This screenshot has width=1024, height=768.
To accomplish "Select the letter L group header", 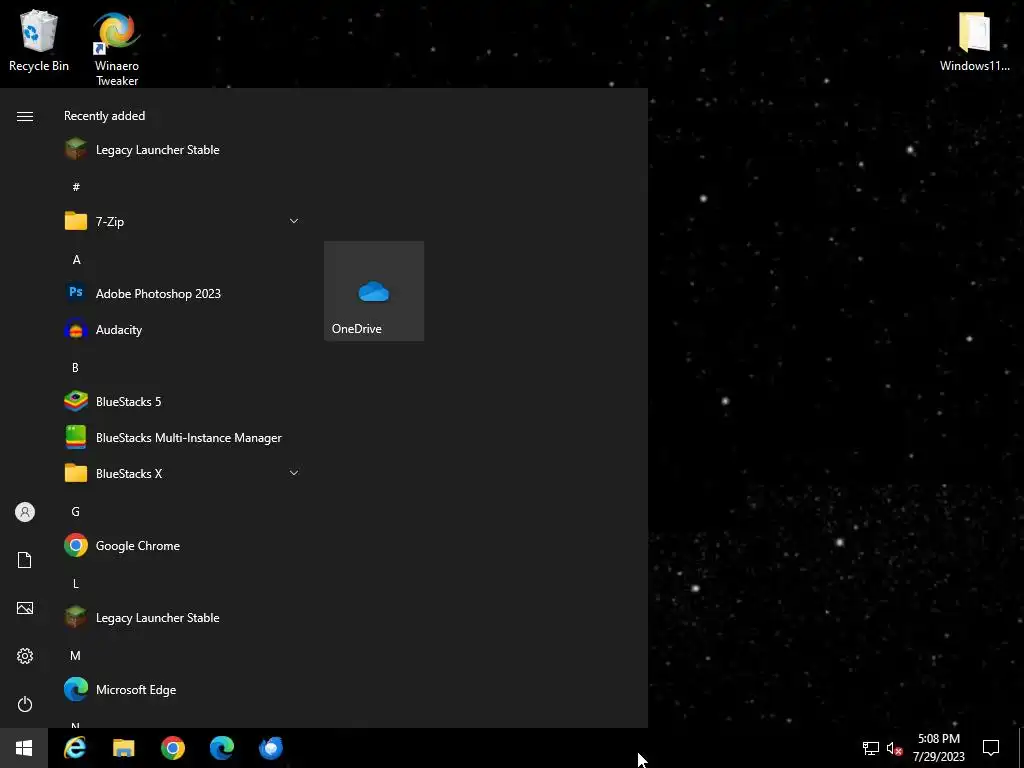I will click(75, 583).
